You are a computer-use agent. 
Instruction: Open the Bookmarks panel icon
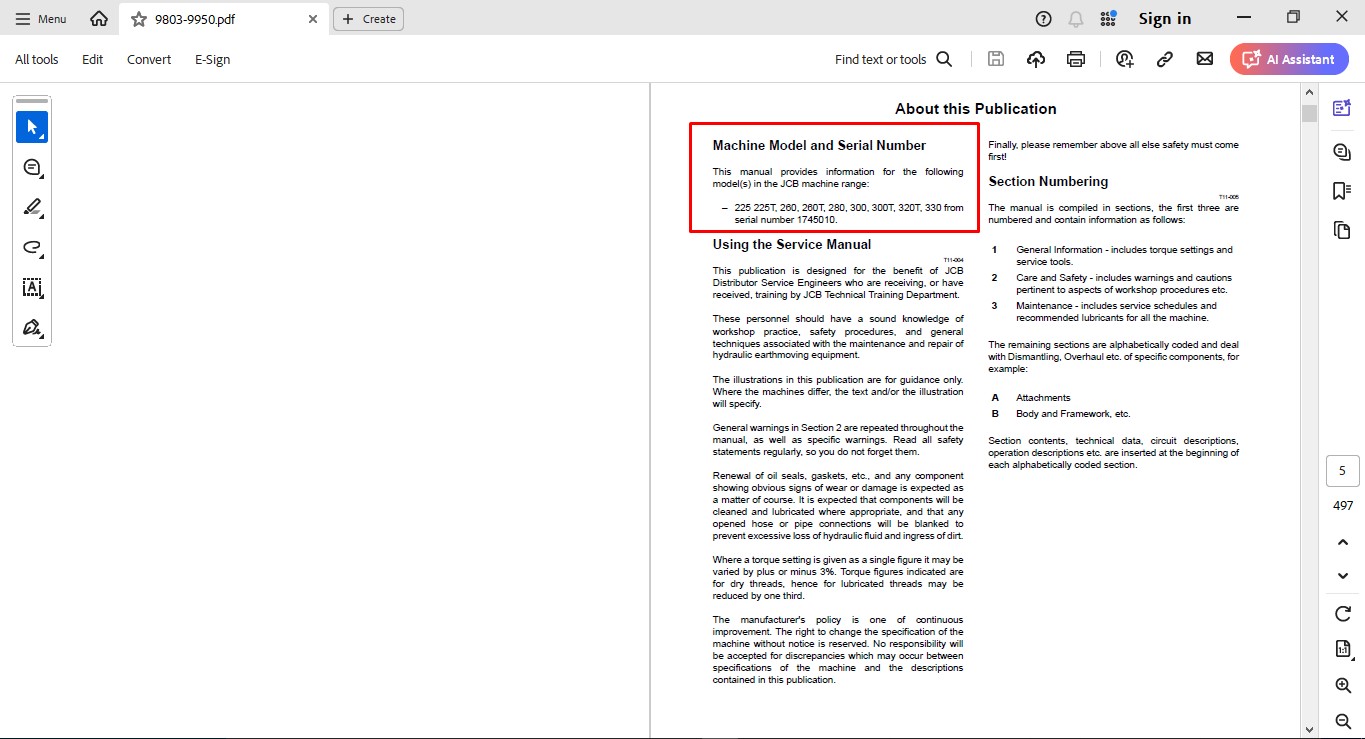[x=1342, y=191]
